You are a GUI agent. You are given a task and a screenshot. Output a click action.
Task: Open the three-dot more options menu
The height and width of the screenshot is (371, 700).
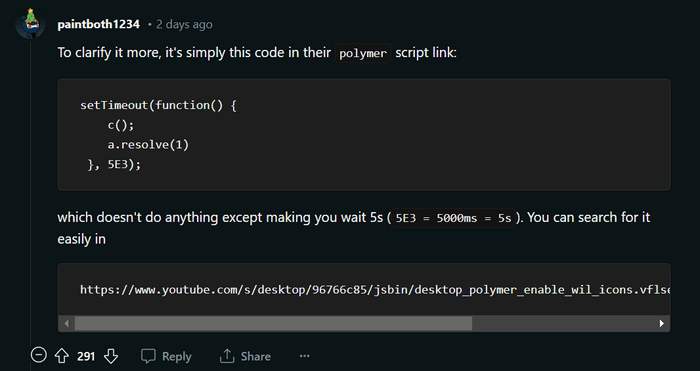pos(304,356)
